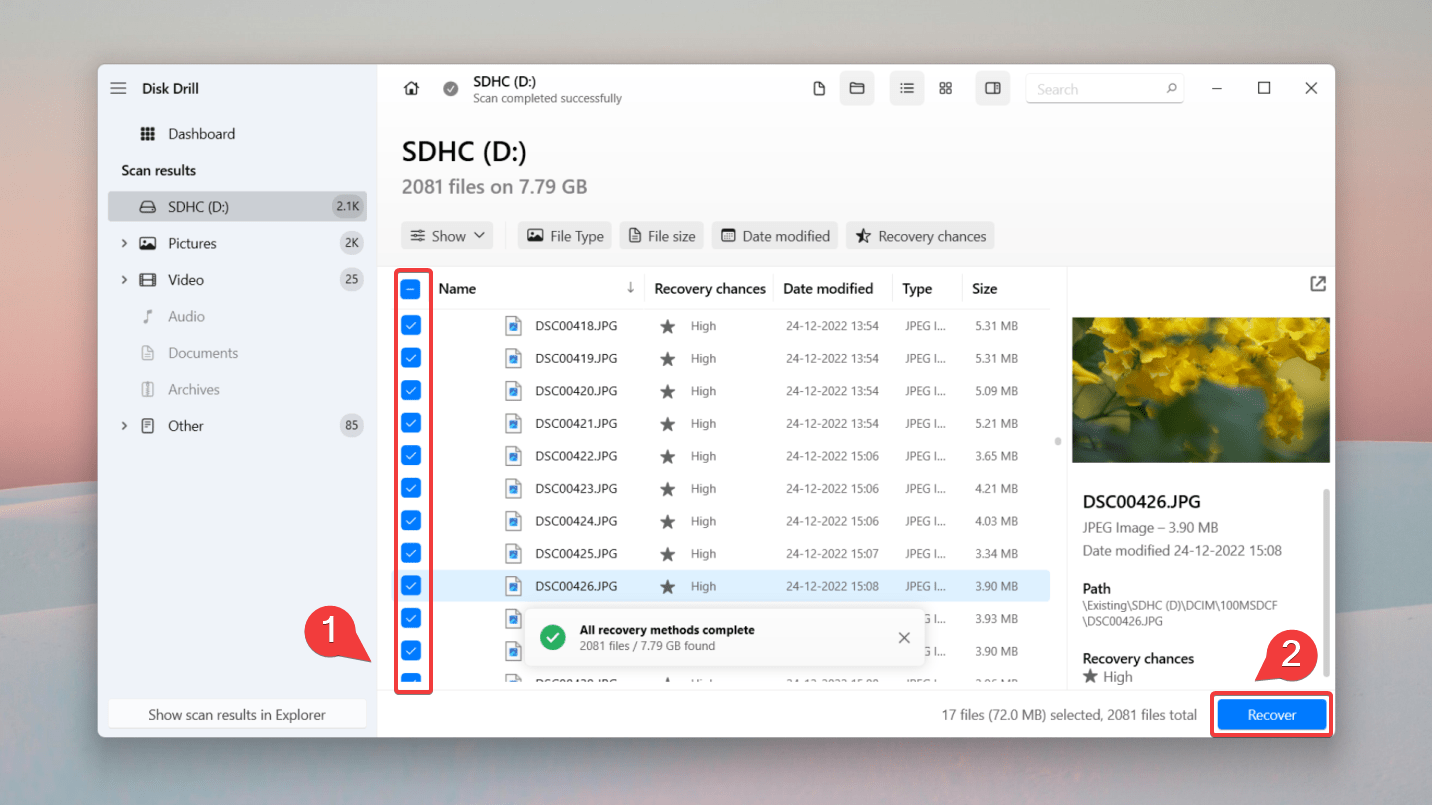
Task: Click the home icon in the toolbar
Action: tap(411, 88)
